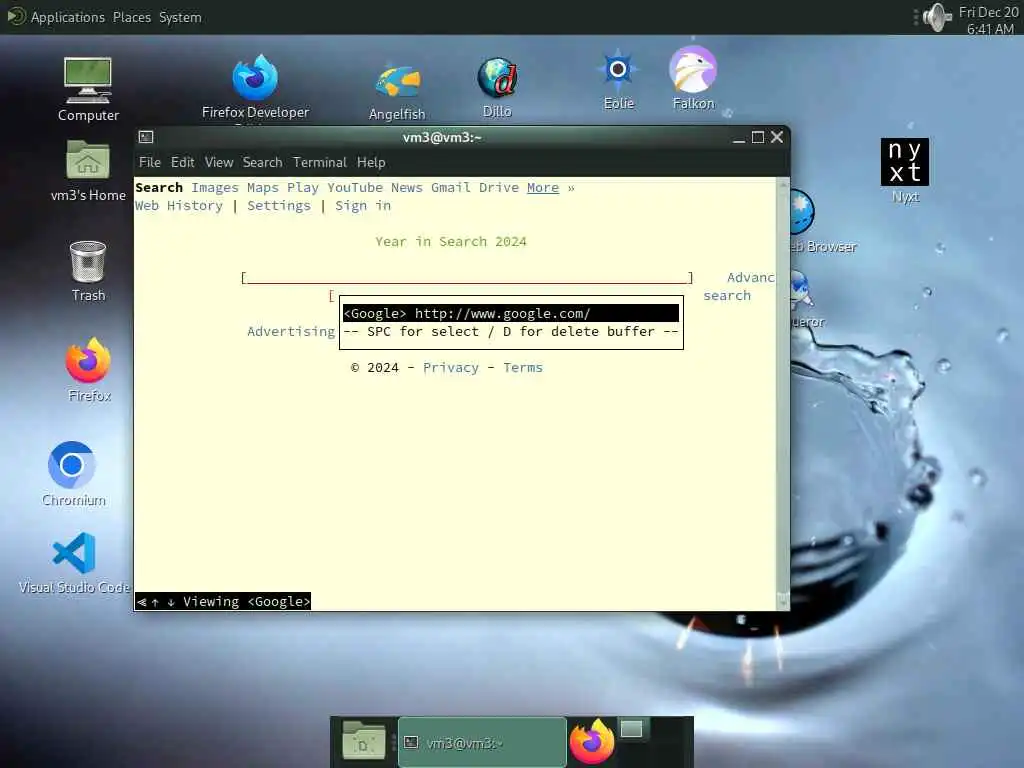Open the terminal Edit menu
This screenshot has height=768, width=1024.
coord(183,162)
